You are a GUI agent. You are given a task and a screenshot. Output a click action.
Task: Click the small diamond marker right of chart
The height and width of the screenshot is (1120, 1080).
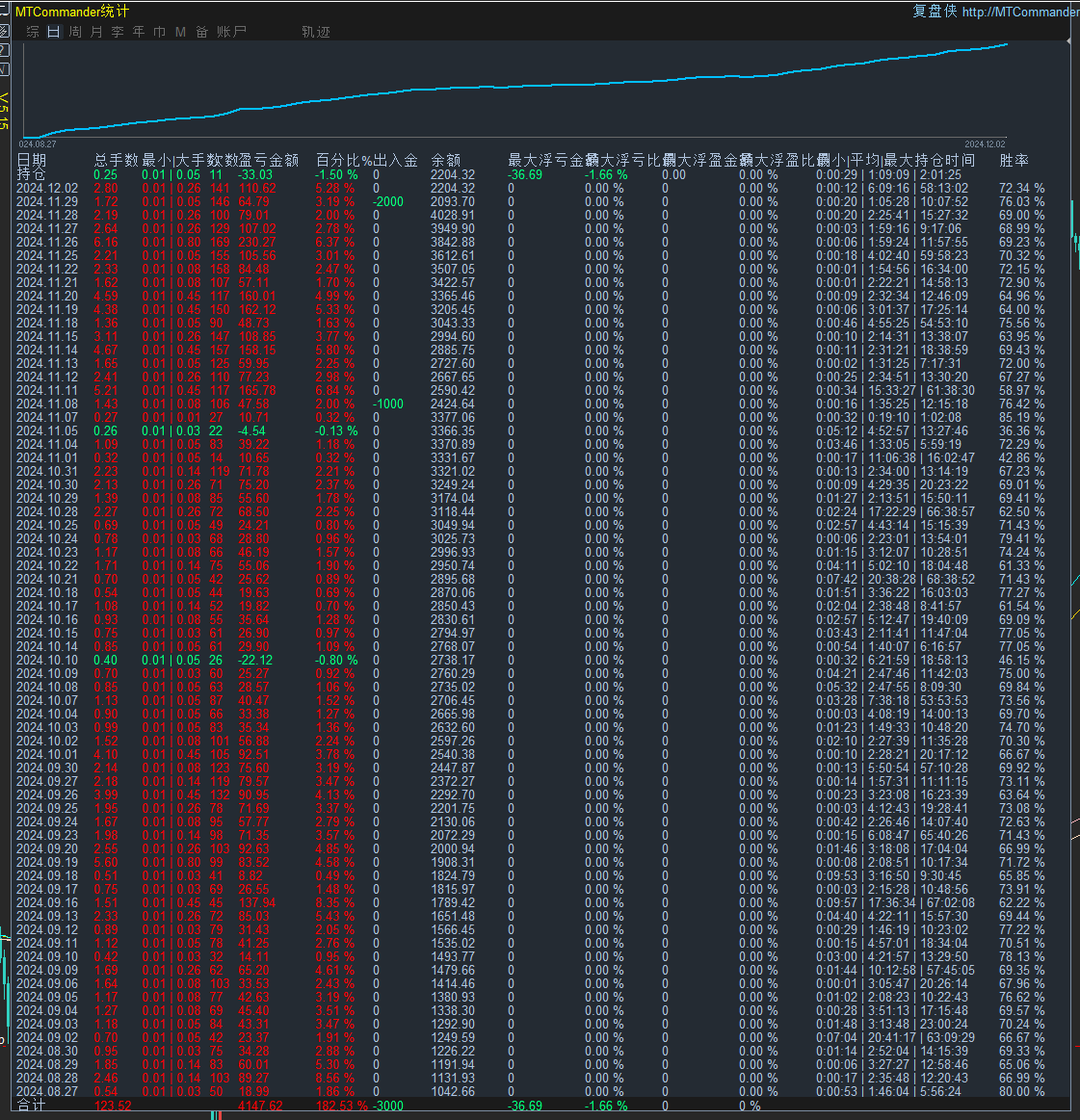coord(1069,41)
